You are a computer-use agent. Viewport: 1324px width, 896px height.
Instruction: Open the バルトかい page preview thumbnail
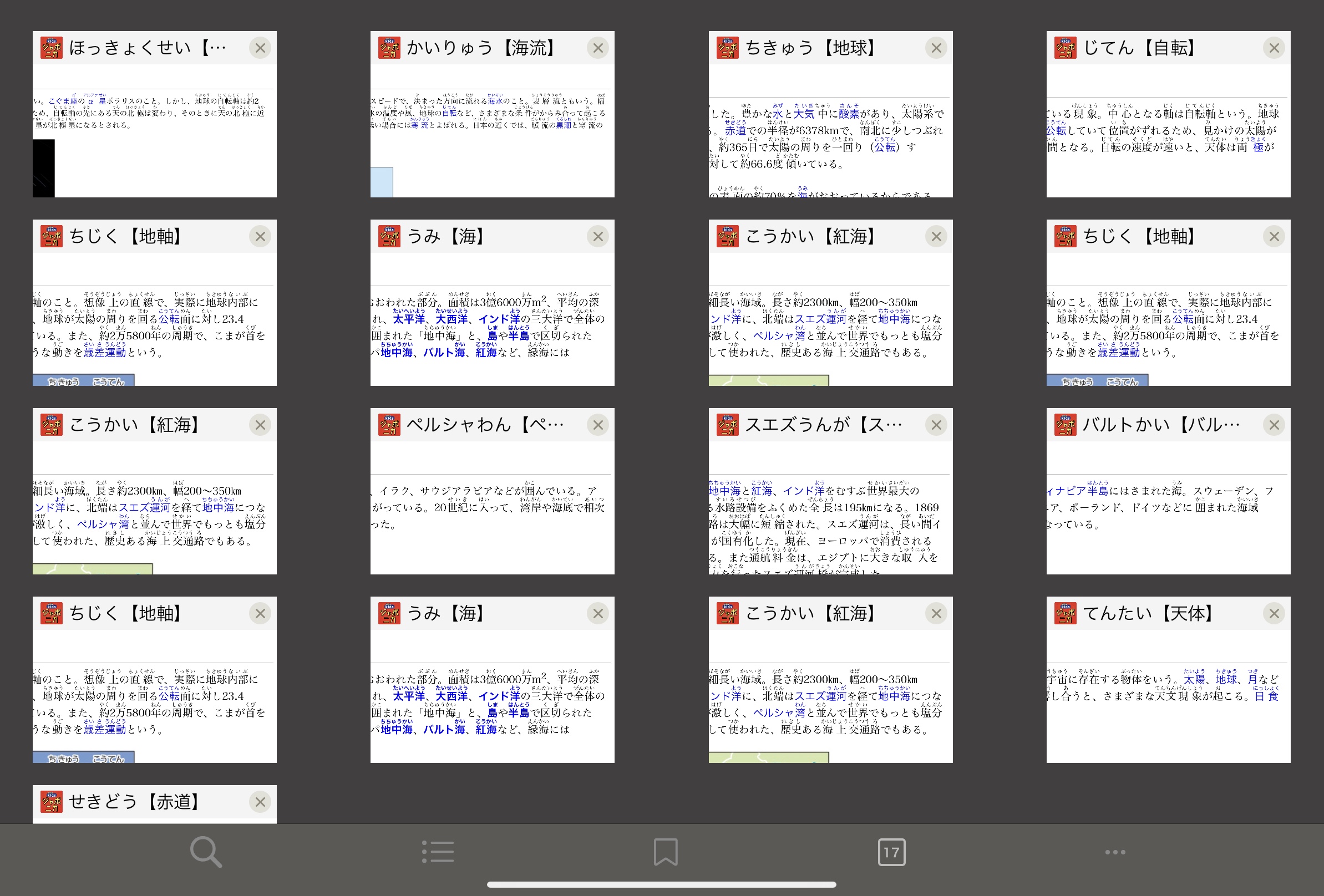point(1169,507)
